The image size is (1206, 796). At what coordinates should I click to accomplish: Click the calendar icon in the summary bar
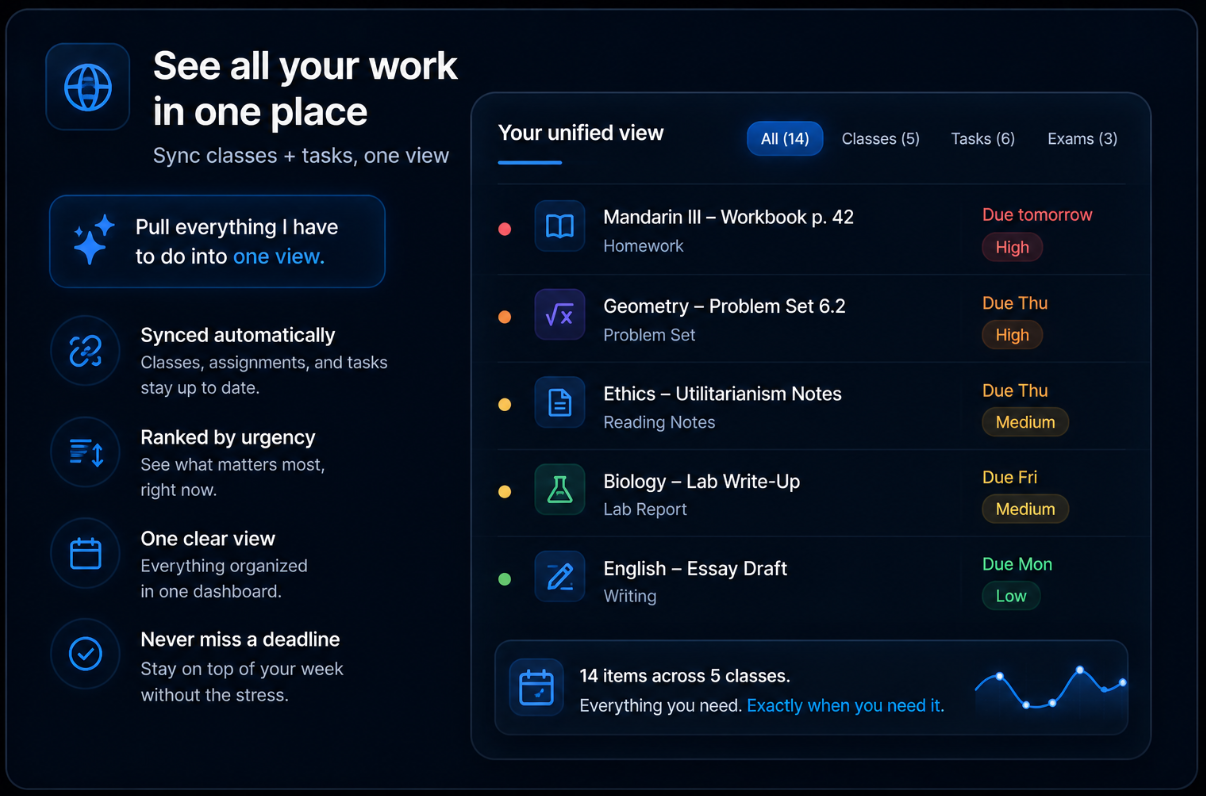[536, 688]
